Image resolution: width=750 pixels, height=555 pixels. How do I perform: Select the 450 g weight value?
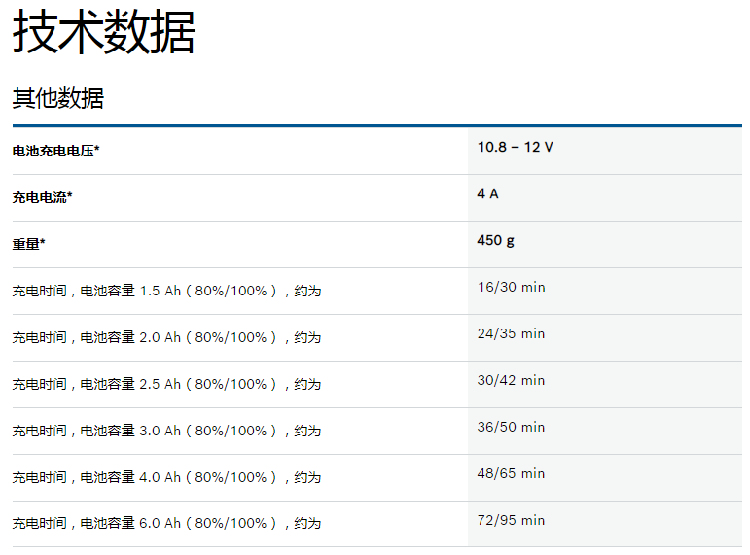[x=496, y=240]
